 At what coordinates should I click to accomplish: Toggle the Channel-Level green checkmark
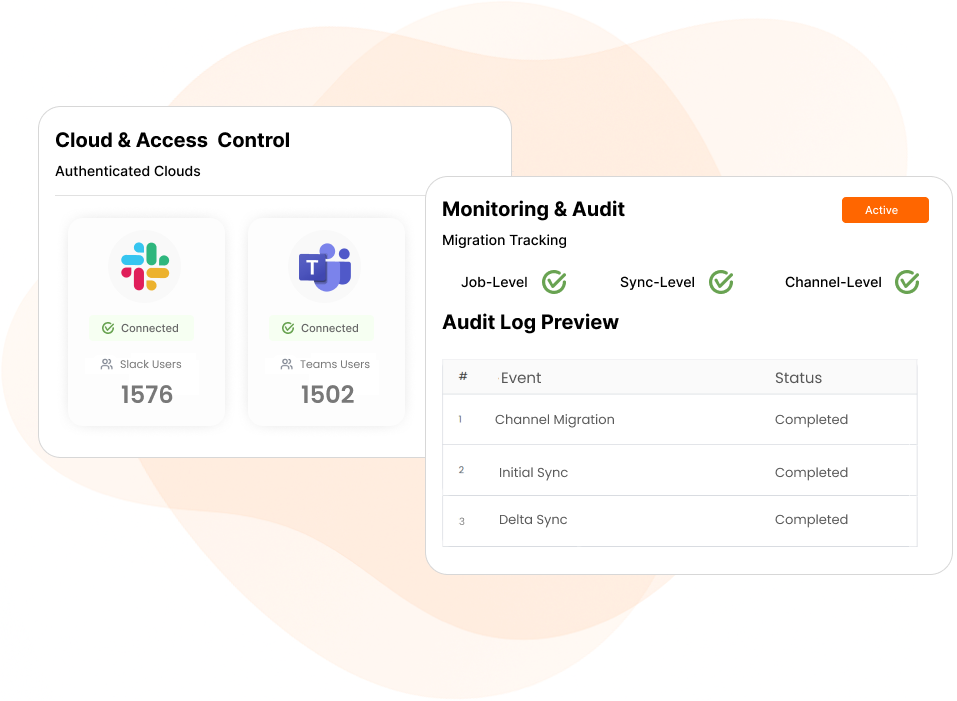pos(907,282)
